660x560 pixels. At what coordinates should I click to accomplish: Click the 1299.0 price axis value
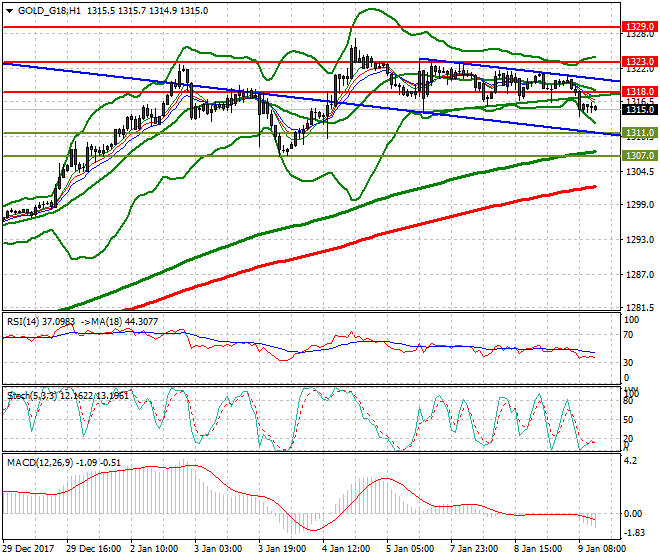pos(640,205)
